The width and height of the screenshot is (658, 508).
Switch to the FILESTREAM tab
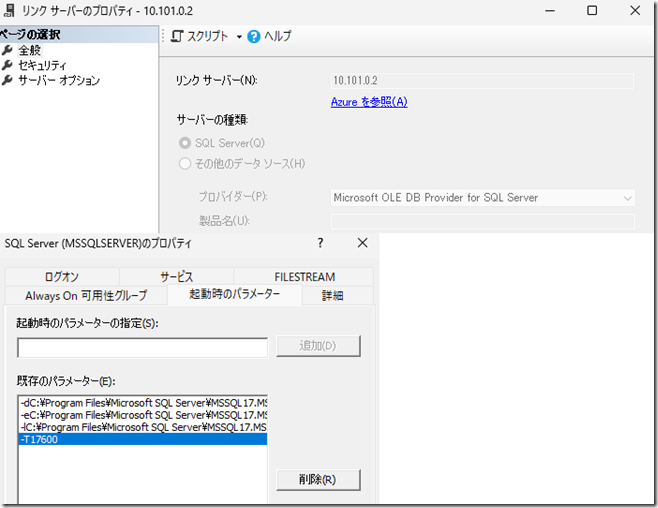tap(304, 277)
